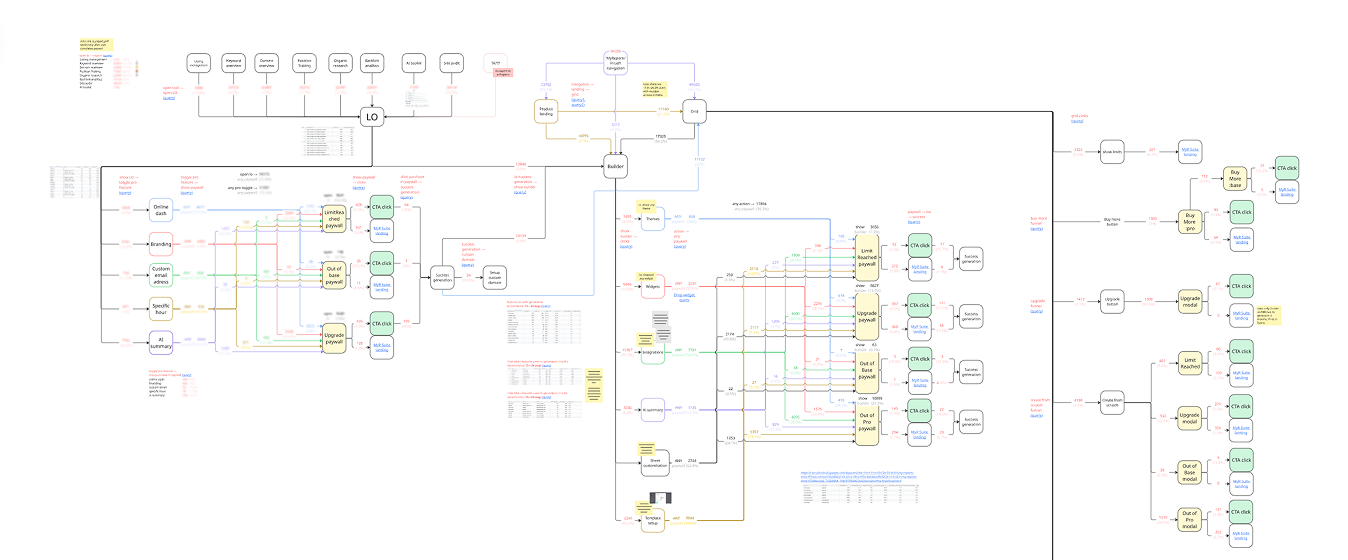The width and height of the screenshot is (1348, 560).
Task: Select the Upgrade button node
Action: (1114, 299)
